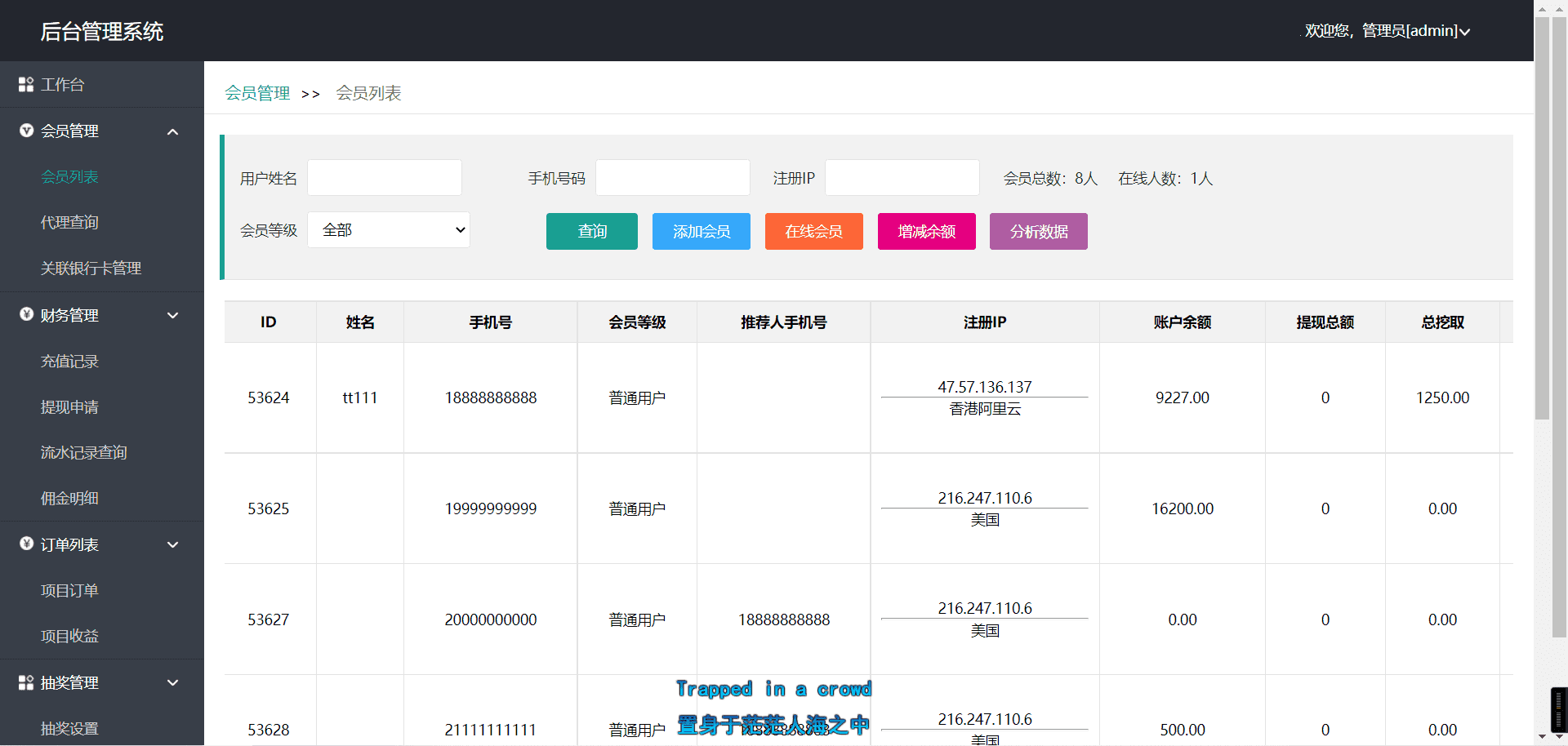Viewport: 1568px width, 746px height.
Task: Click the workbench icon beside 工作台
Action: (x=26, y=84)
